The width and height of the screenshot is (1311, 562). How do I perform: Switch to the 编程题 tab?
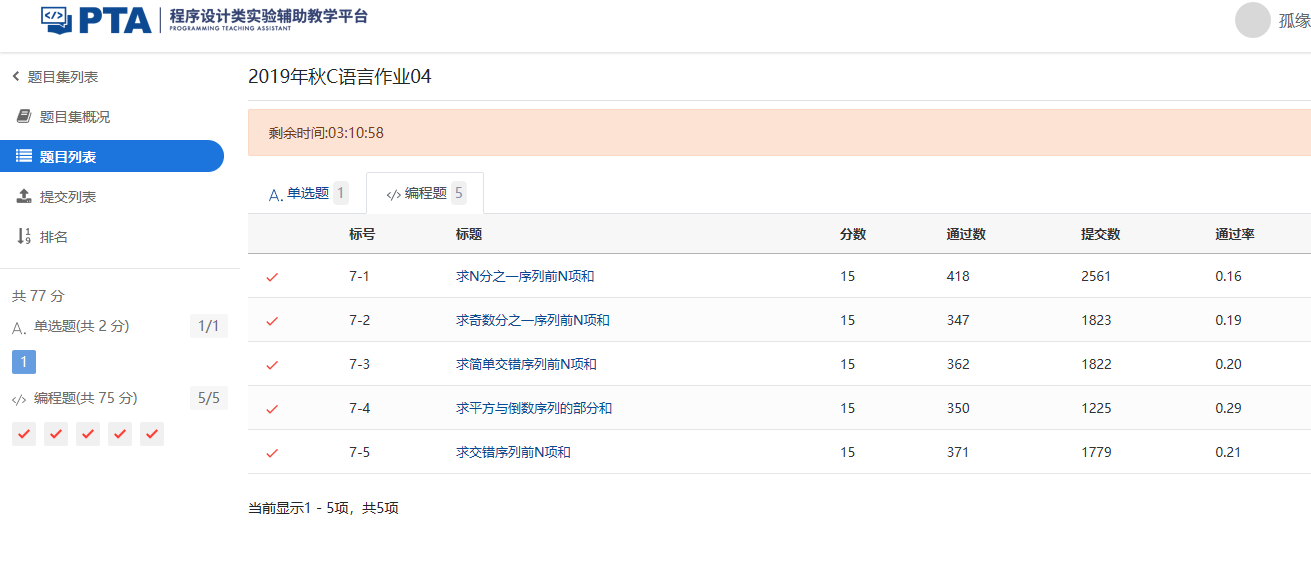point(425,194)
